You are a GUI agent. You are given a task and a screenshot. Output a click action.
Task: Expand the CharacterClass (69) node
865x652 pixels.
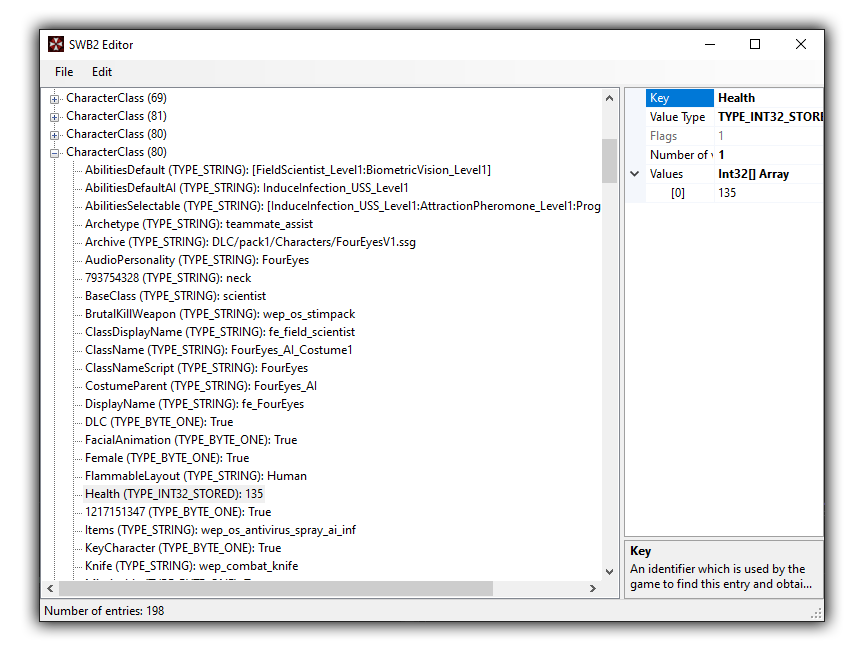tap(54, 99)
